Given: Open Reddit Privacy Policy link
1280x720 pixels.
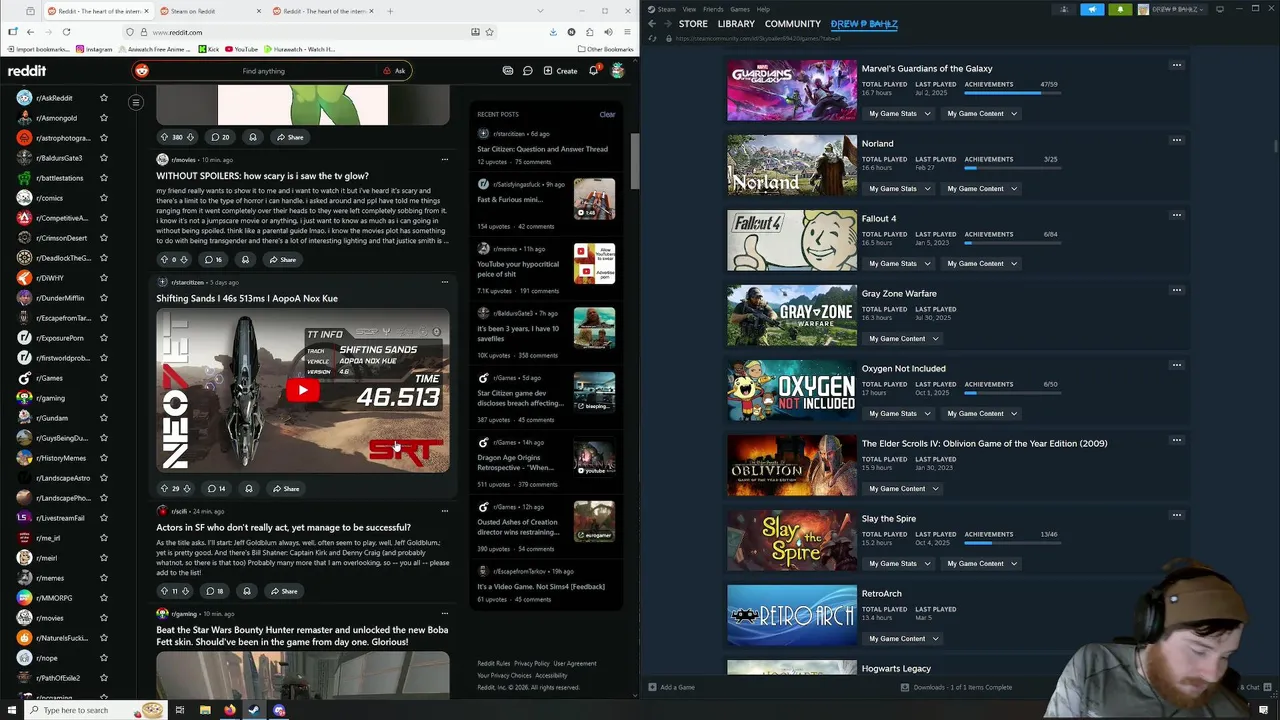Looking at the screenshot, I should [x=532, y=663].
